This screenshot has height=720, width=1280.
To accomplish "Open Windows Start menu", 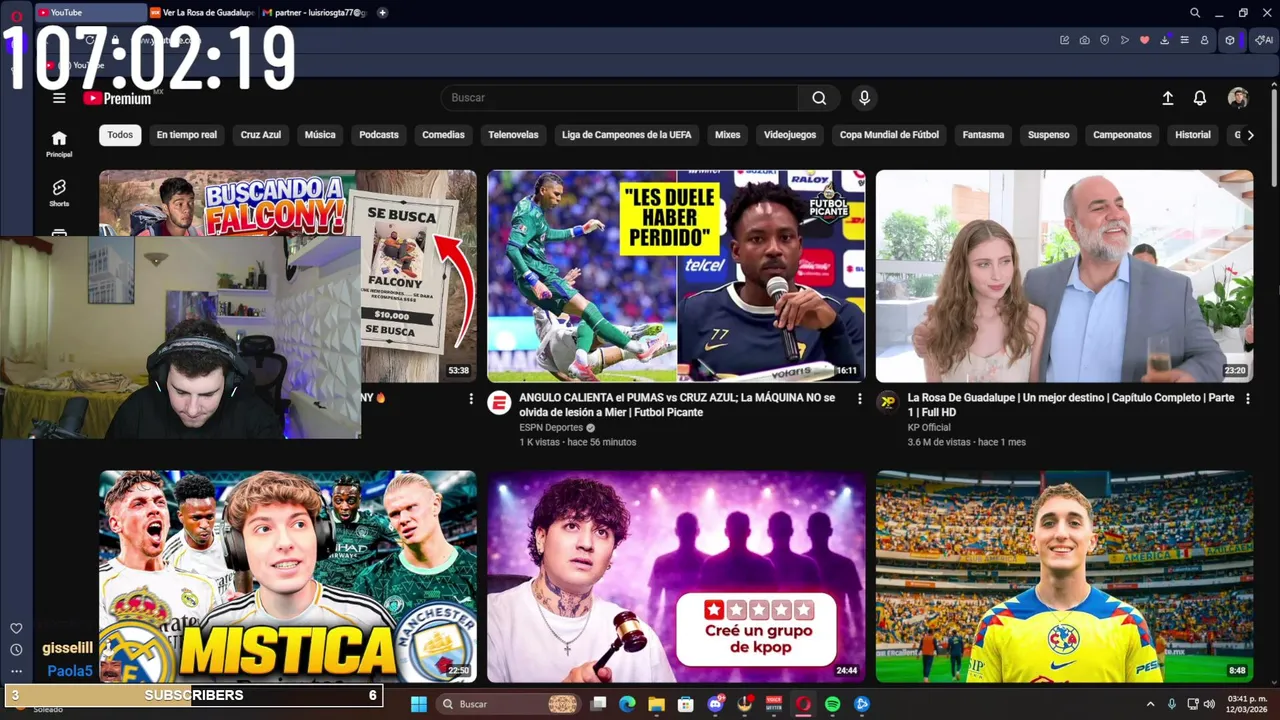I will [x=419, y=704].
